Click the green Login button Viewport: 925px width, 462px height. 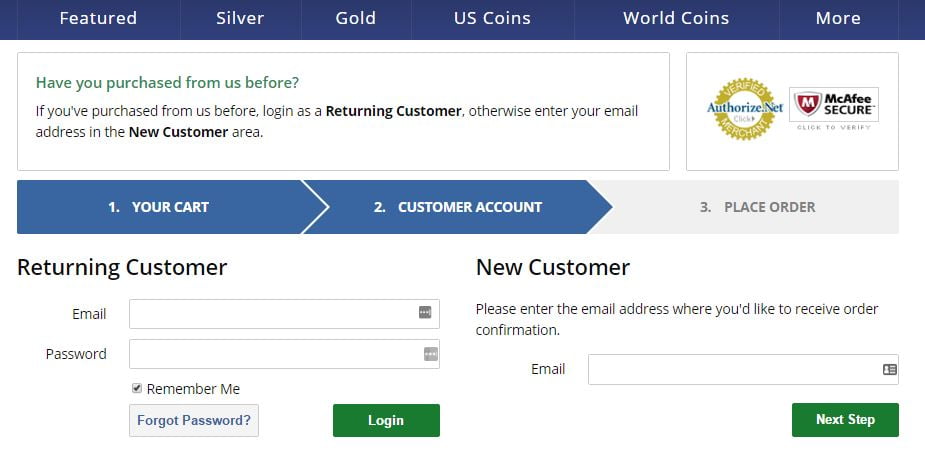pyautogui.click(x=386, y=420)
